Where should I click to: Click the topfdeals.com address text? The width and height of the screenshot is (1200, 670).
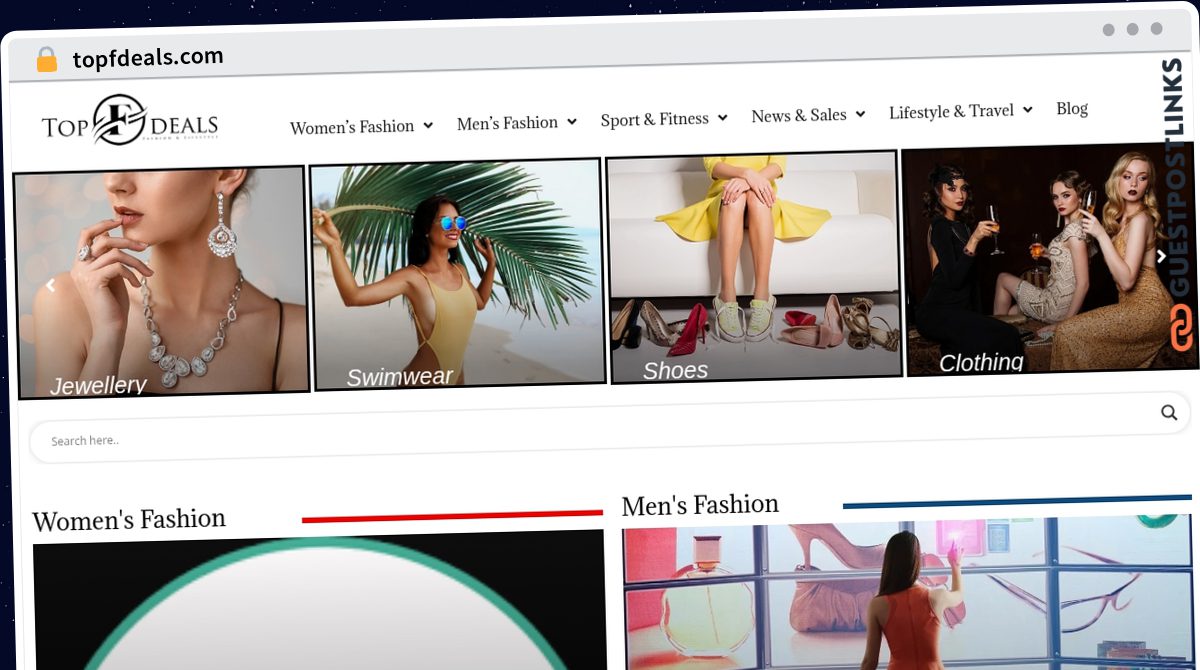[x=148, y=58]
